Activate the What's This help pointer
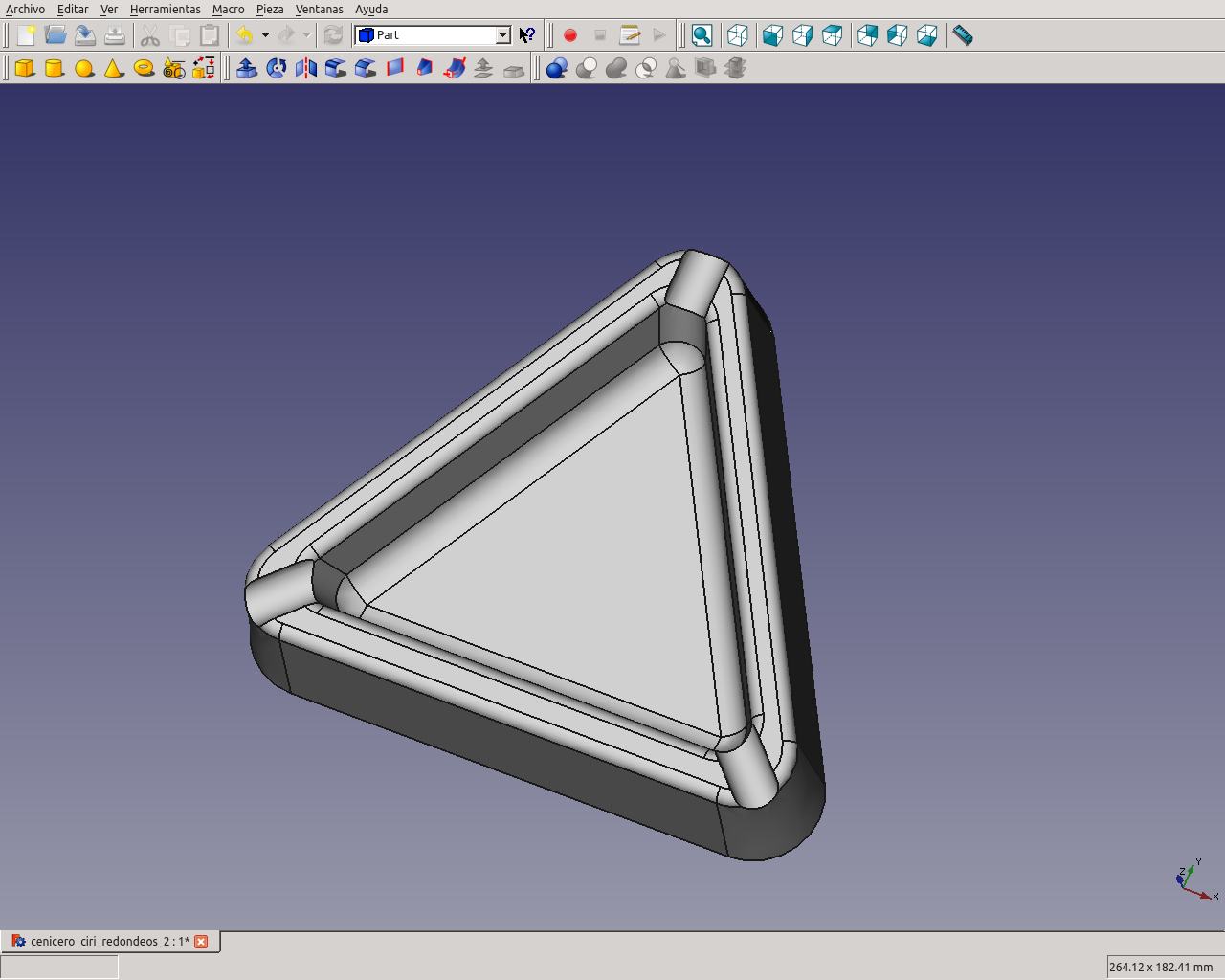 pos(527,35)
